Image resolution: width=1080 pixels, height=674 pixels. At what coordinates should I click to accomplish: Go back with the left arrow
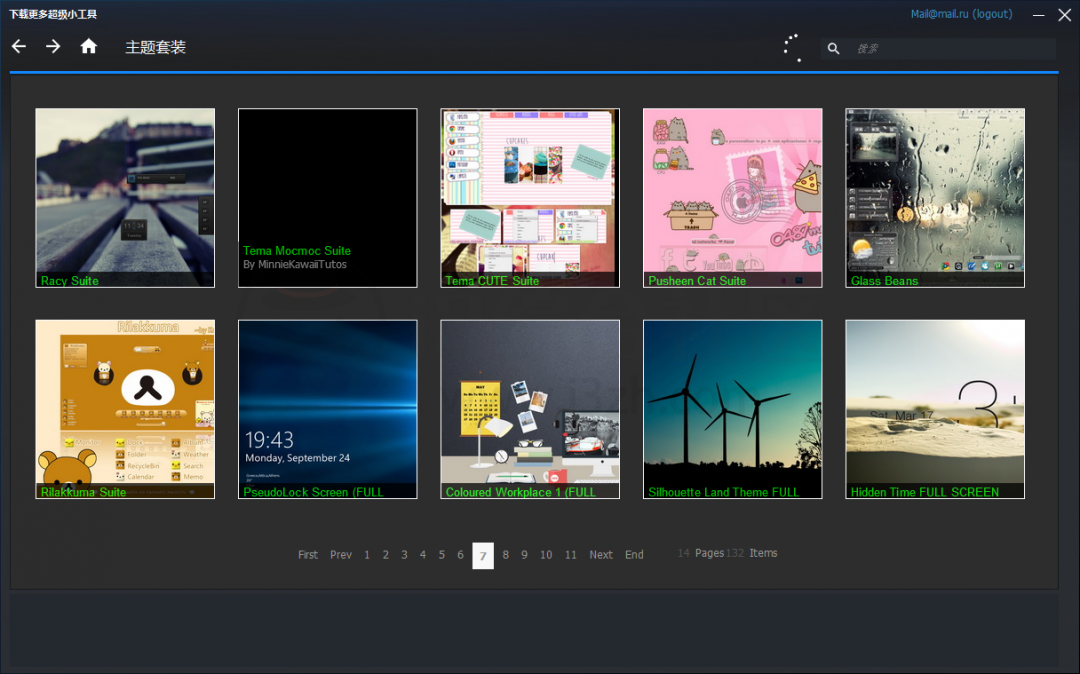19,47
